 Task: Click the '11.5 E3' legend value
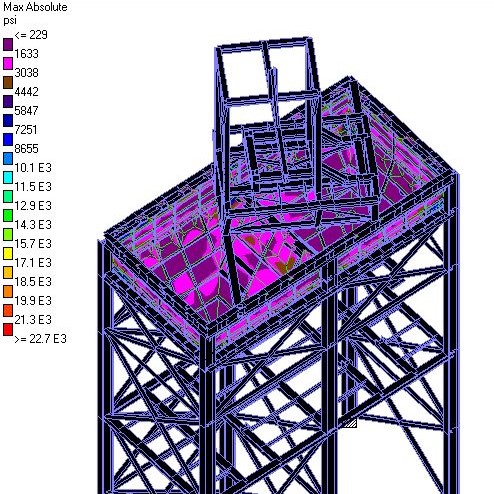pos(33,187)
